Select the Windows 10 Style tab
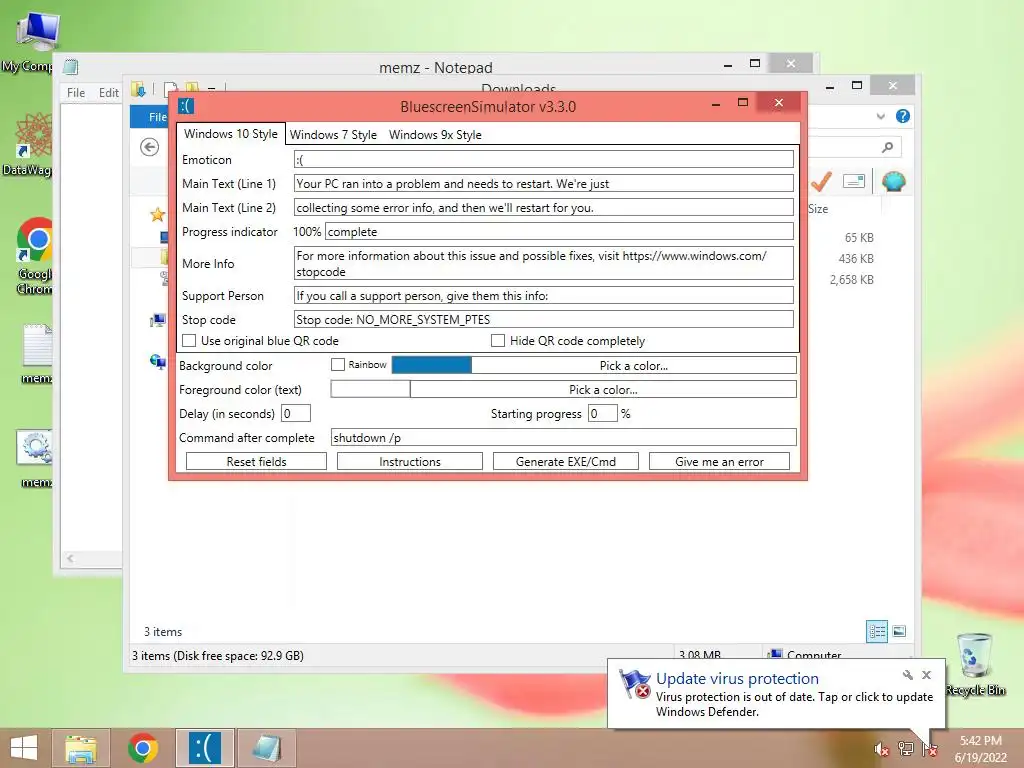The height and width of the screenshot is (768, 1024). tap(231, 134)
